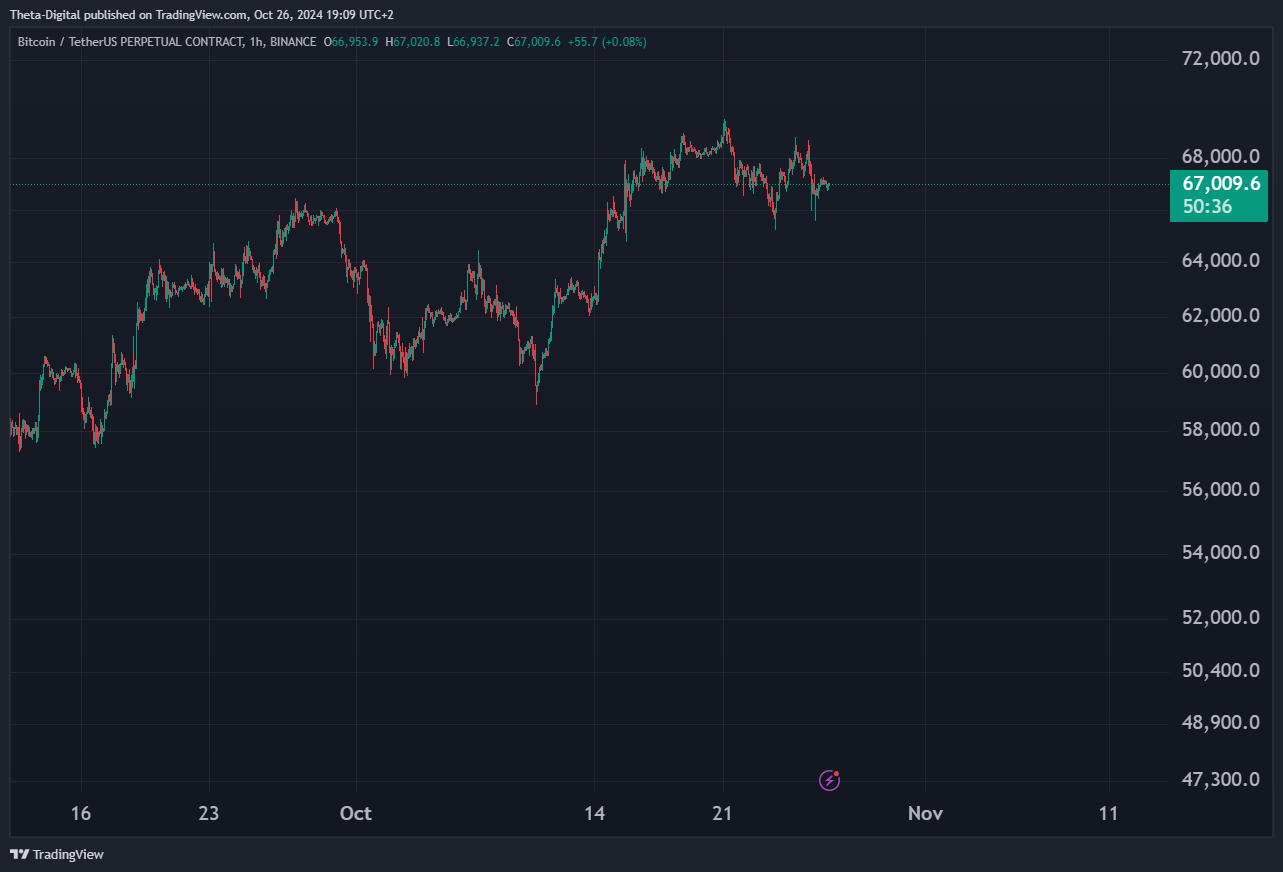Click the 52,000.0 price axis label
This screenshot has width=1283, height=872.
[x=1220, y=618]
